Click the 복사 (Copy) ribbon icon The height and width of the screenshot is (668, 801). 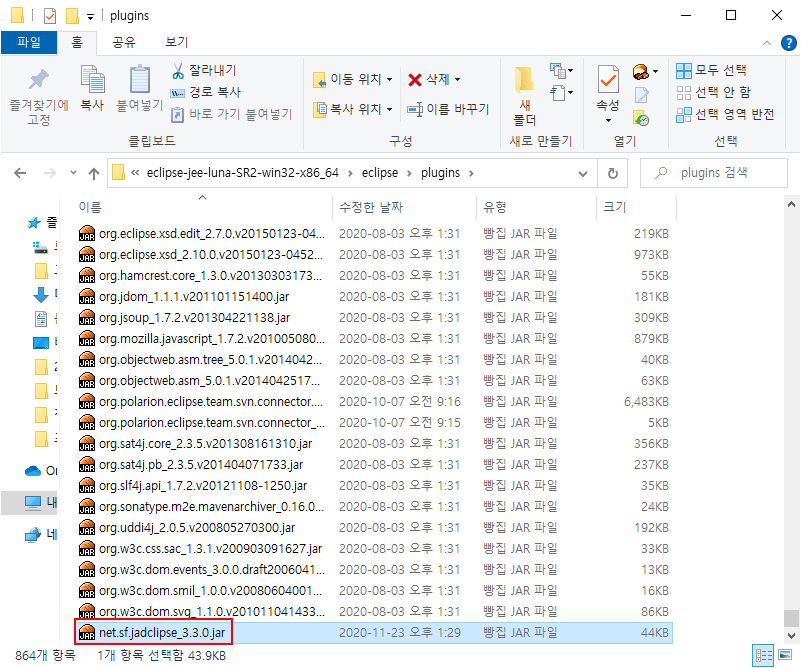[92, 87]
